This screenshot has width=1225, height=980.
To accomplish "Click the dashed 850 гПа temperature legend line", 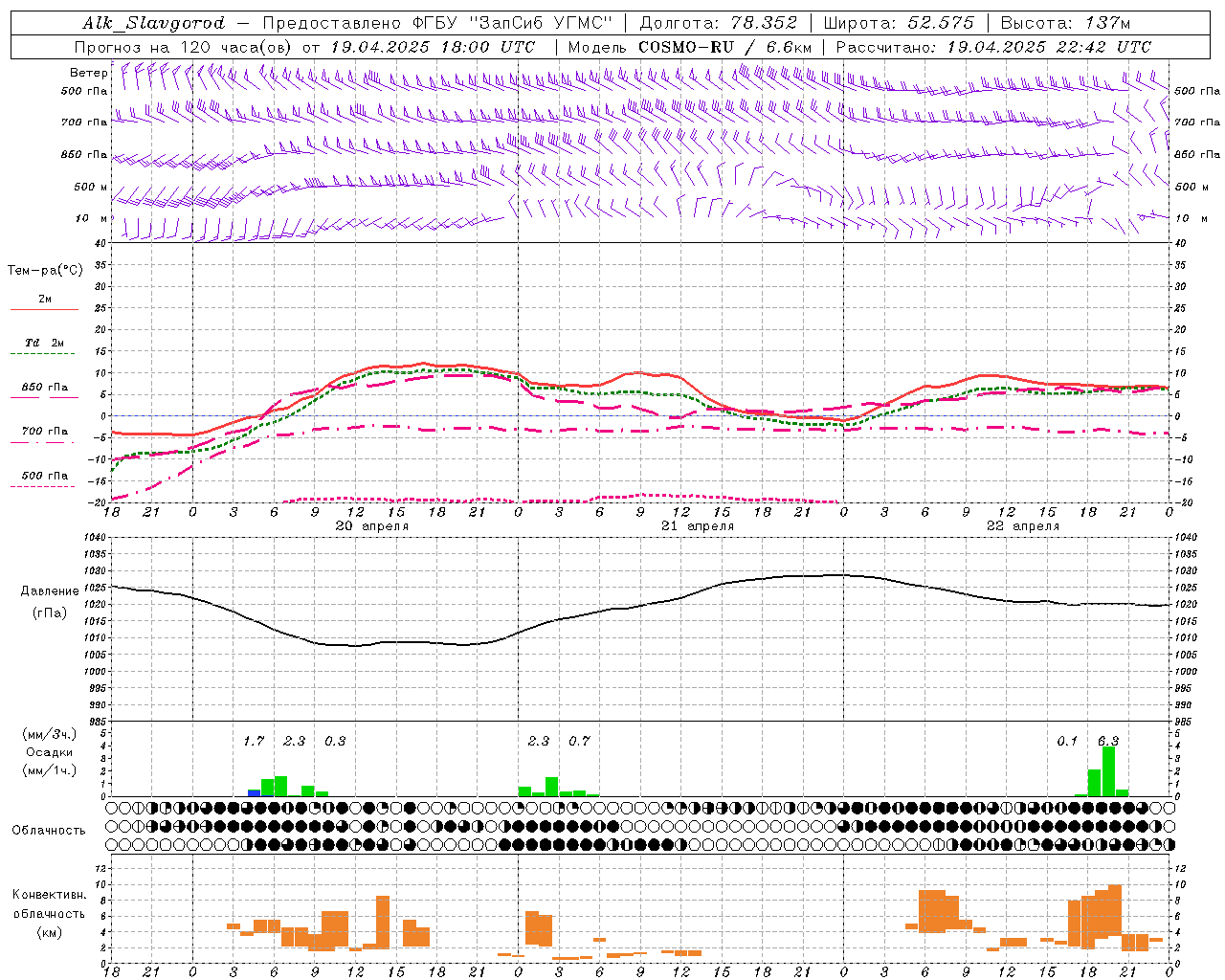I will tap(44, 398).
